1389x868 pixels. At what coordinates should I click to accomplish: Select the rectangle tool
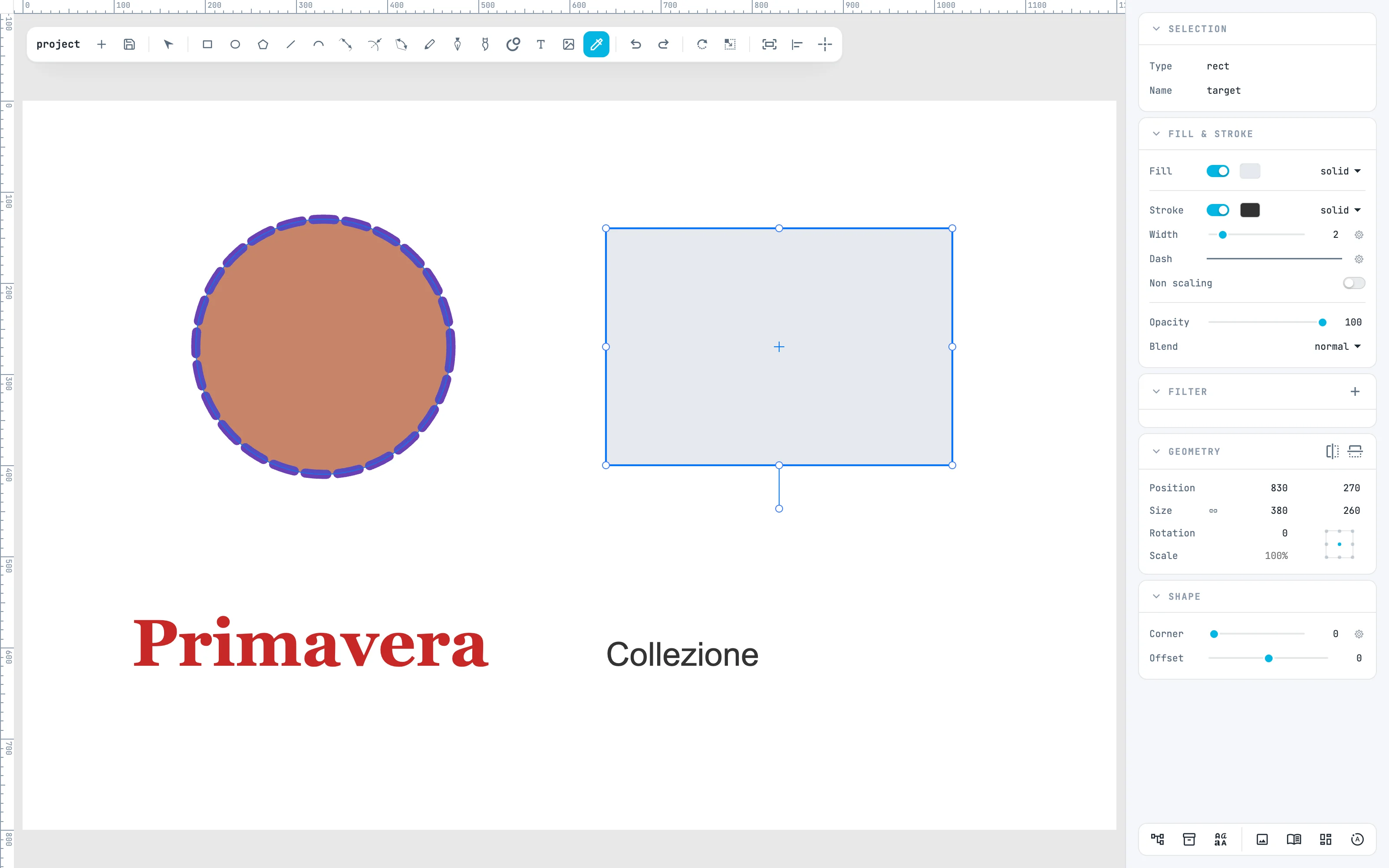point(207,44)
